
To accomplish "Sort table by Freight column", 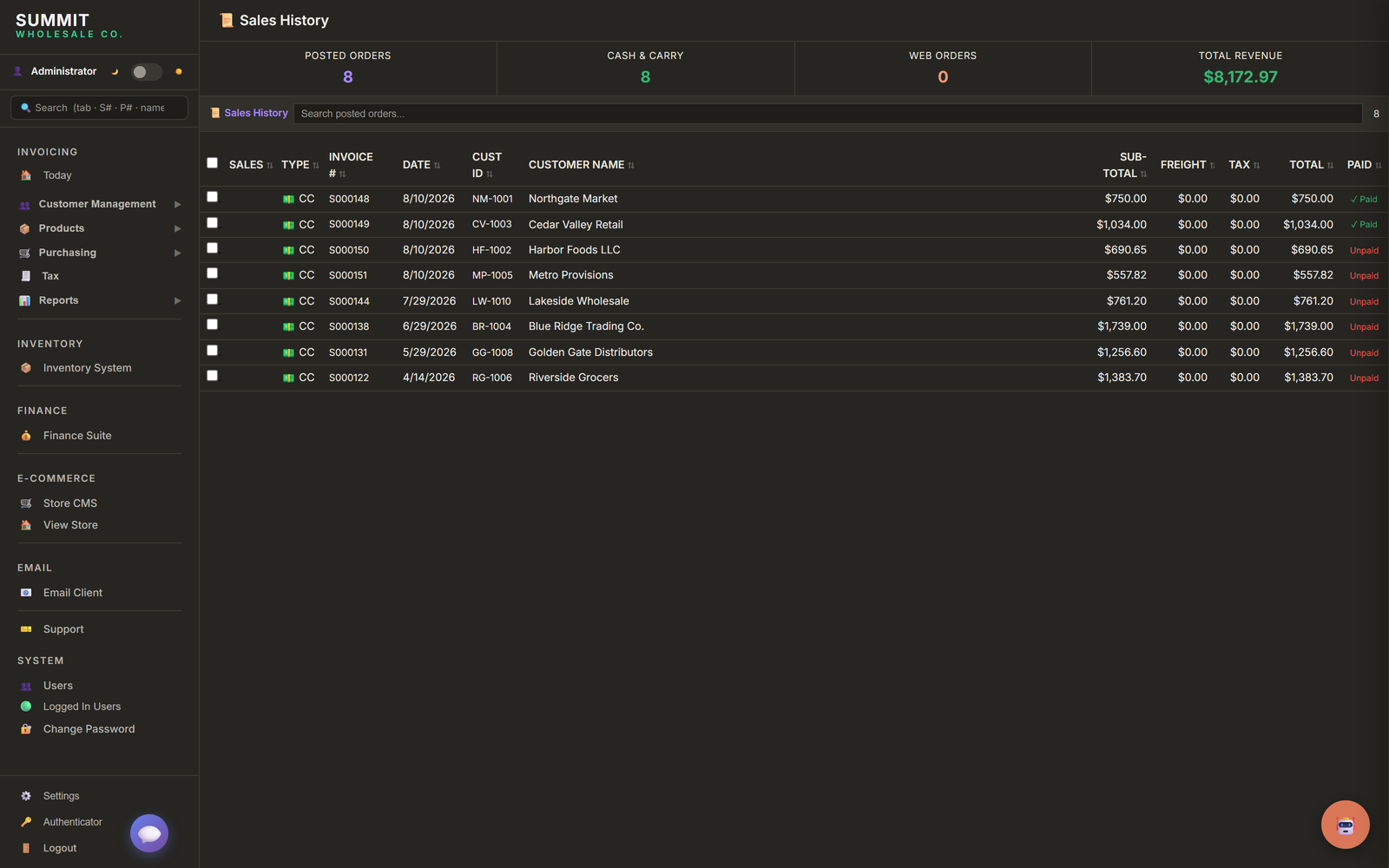I will [x=1188, y=165].
